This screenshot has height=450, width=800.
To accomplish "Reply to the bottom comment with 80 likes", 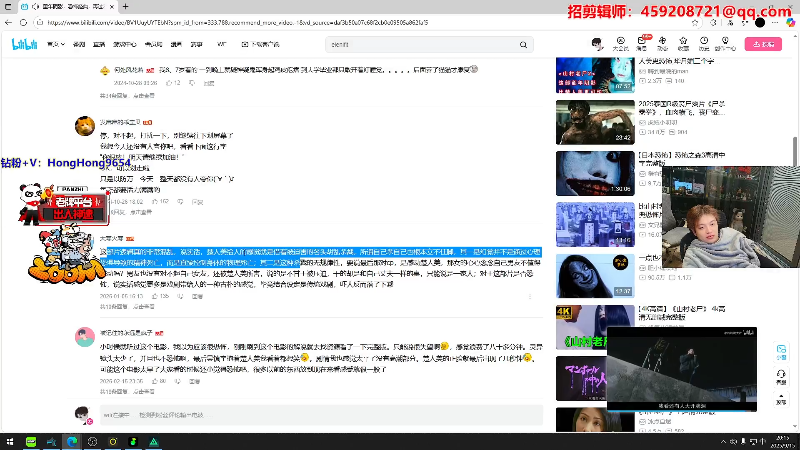I will pos(194,381).
